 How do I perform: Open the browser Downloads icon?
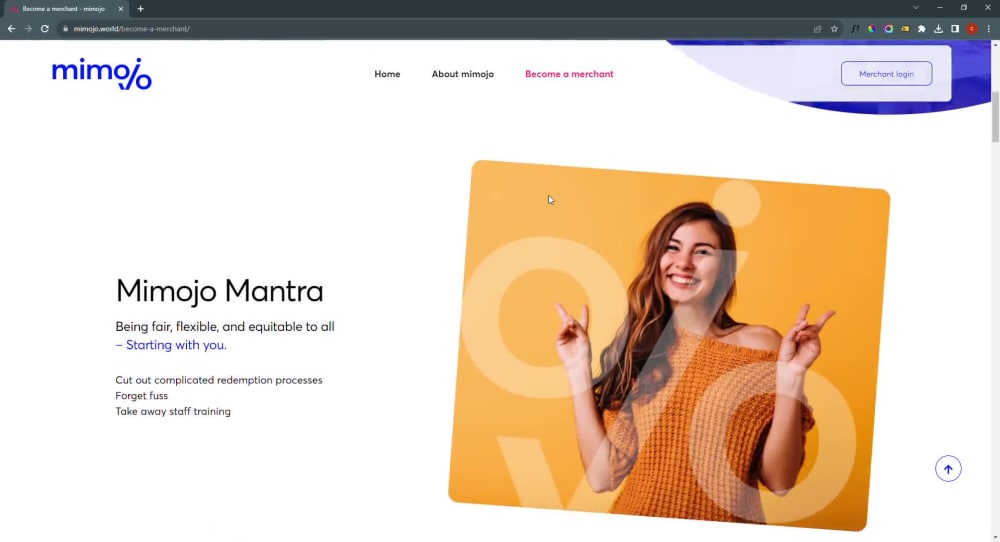click(938, 29)
